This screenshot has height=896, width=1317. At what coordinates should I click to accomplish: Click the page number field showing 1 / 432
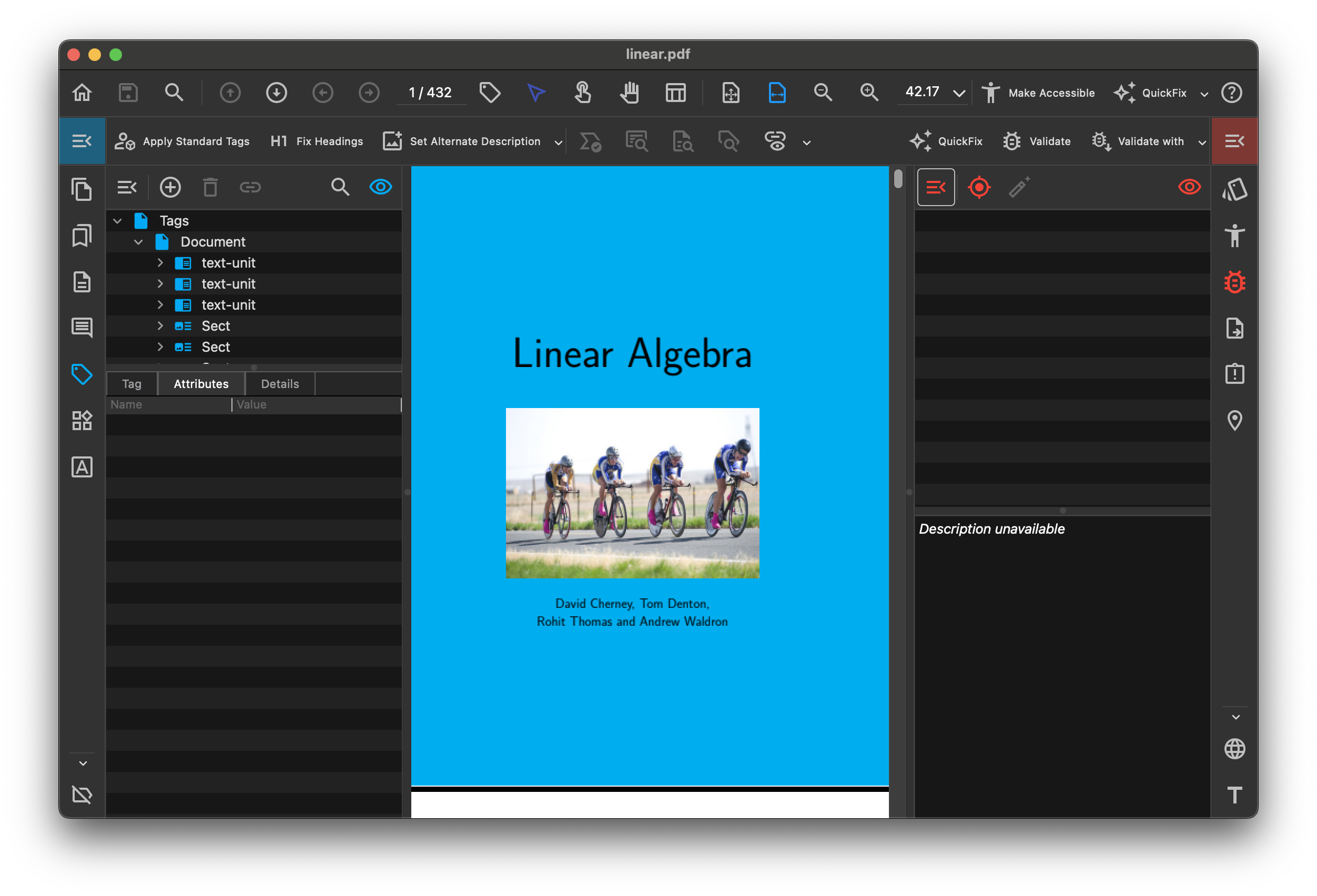(x=430, y=93)
